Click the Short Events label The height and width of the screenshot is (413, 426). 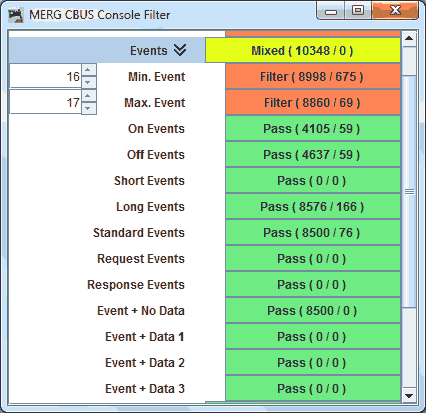coord(149,181)
